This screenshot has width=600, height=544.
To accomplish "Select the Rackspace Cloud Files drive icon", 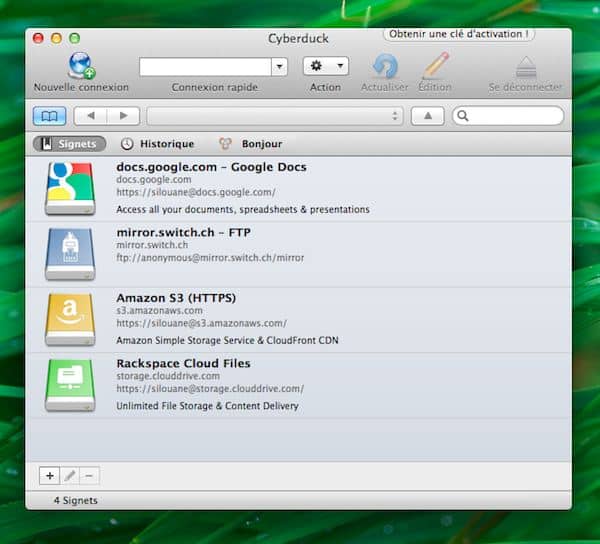I will 70,385.
